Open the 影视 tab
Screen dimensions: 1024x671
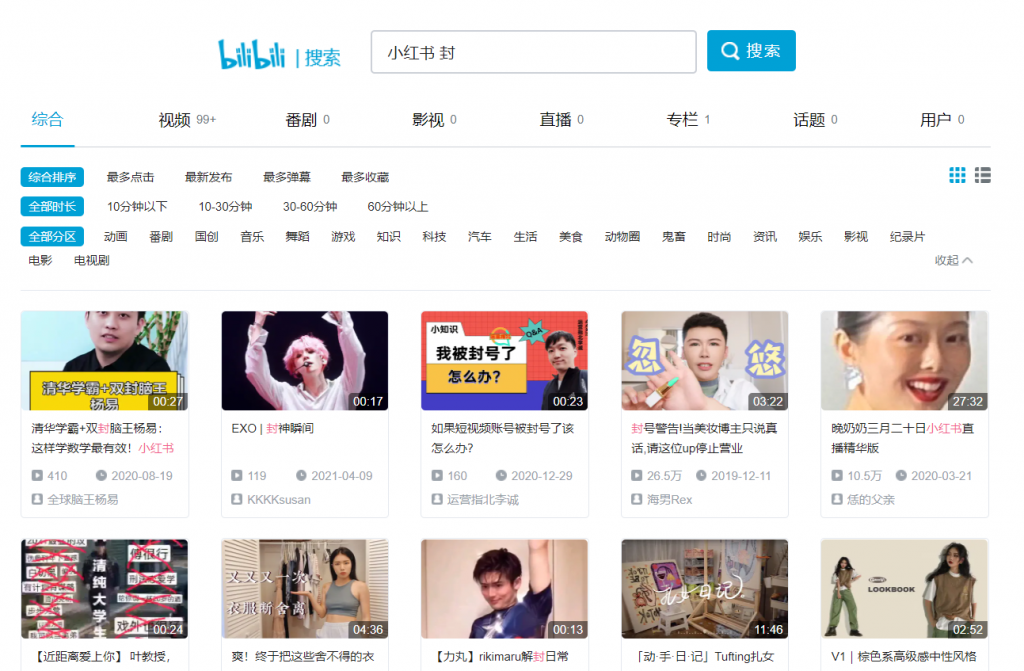(434, 120)
